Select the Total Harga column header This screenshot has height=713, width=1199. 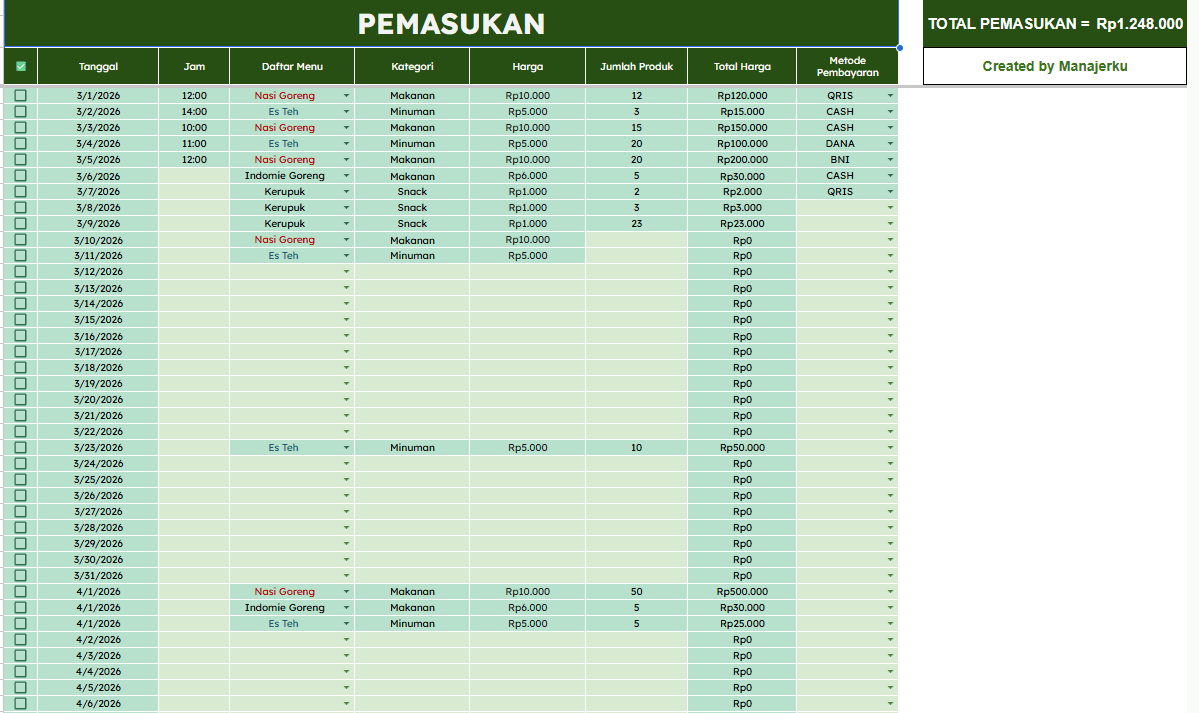[742, 67]
